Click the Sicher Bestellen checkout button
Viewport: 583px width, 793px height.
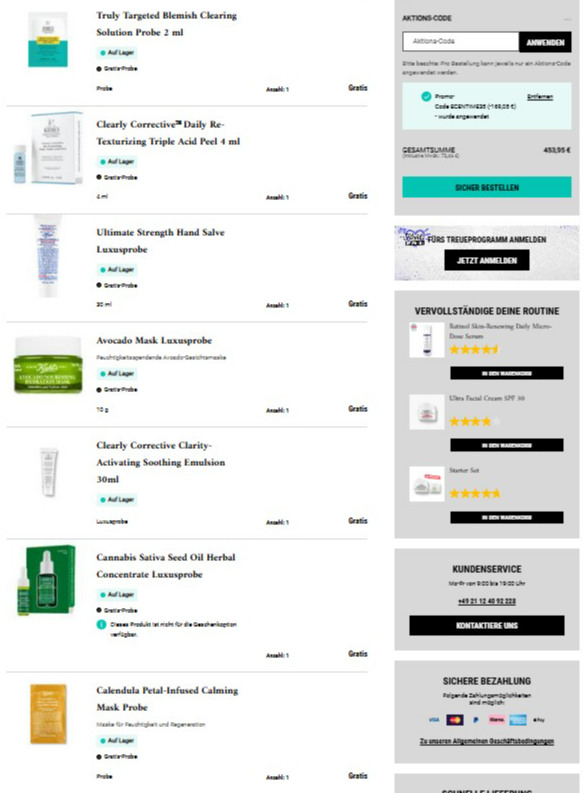487,187
